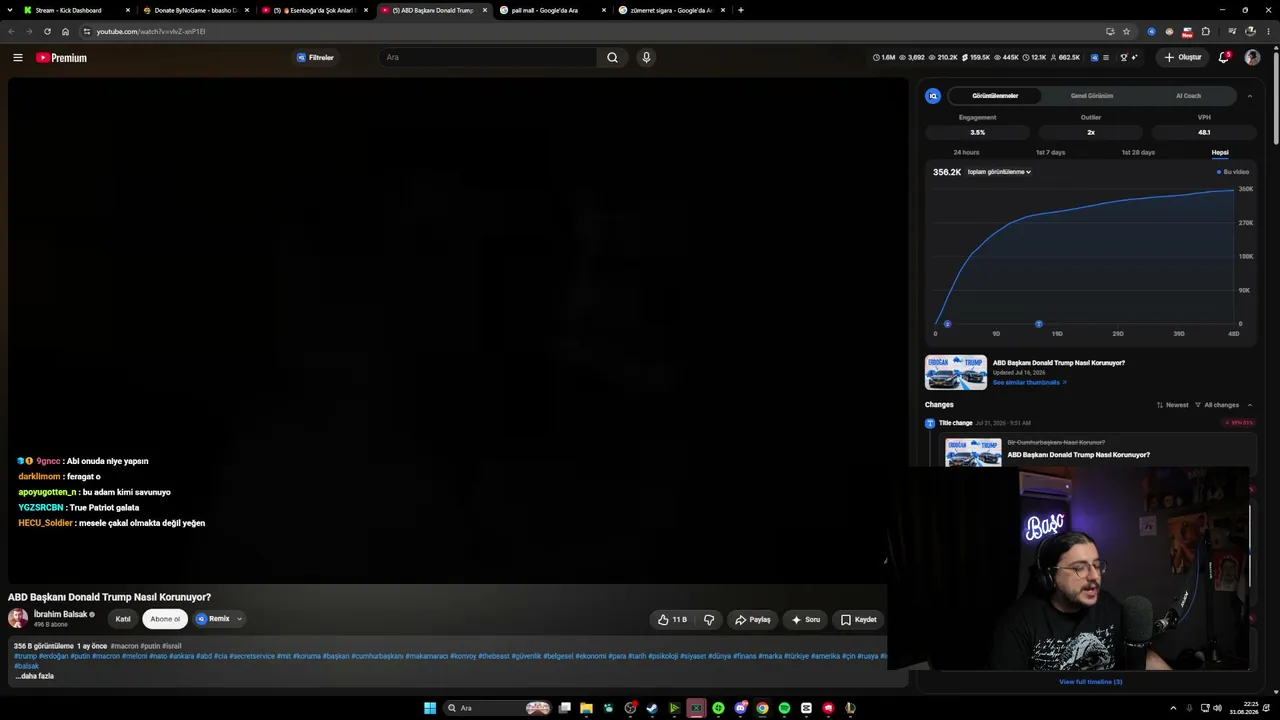Click the Windows taskbar search box
Viewport: 1280px width, 720px height.
[497, 708]
